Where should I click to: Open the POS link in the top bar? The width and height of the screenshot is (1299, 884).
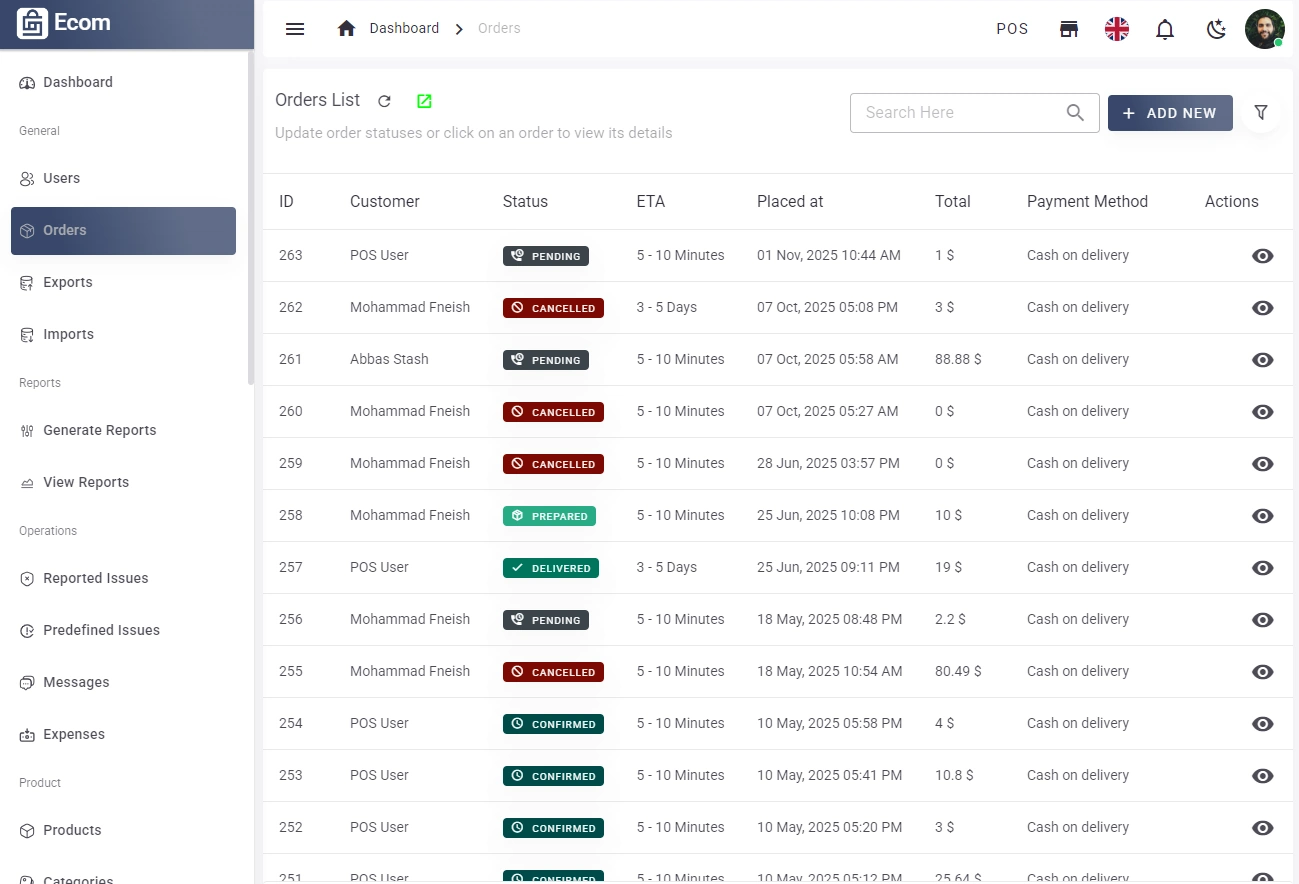coord(1012,29)
